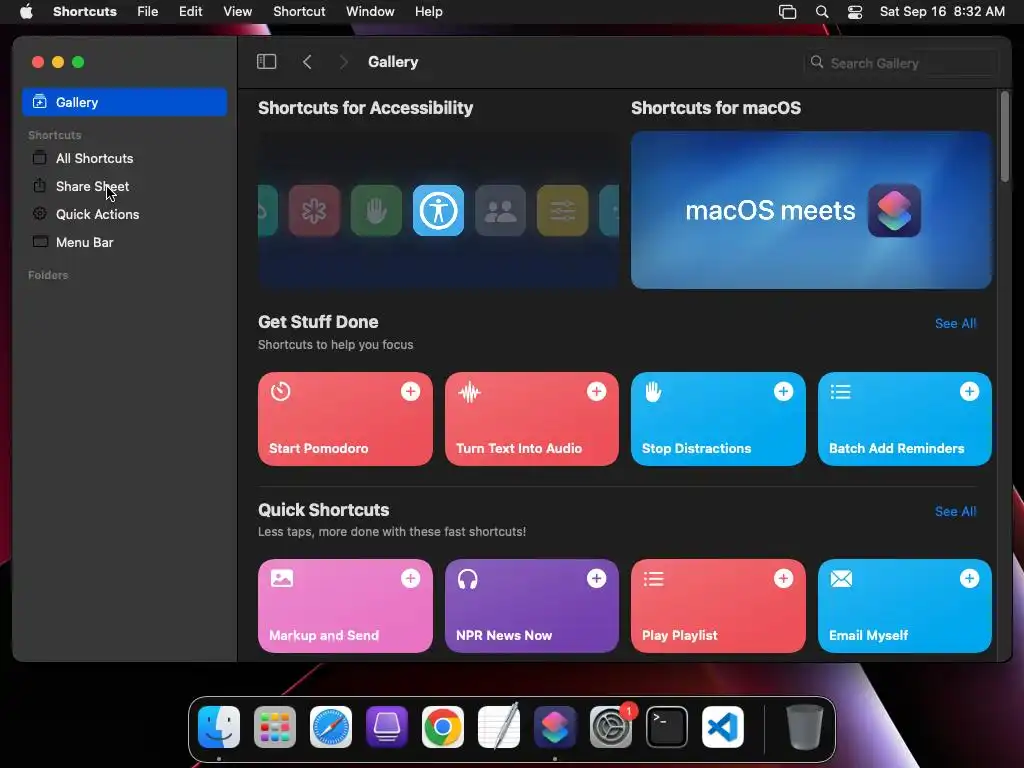The image size is (1024, 768).
Task: Launch Safari from the Dock
Action: (330, 727)
